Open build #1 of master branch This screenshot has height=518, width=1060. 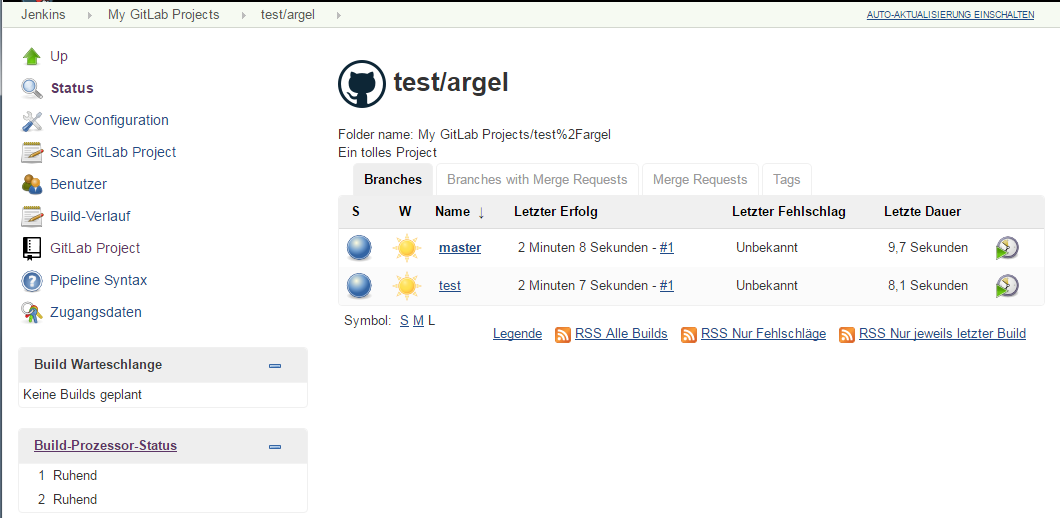pyautogui.click(x=667, y=248)
